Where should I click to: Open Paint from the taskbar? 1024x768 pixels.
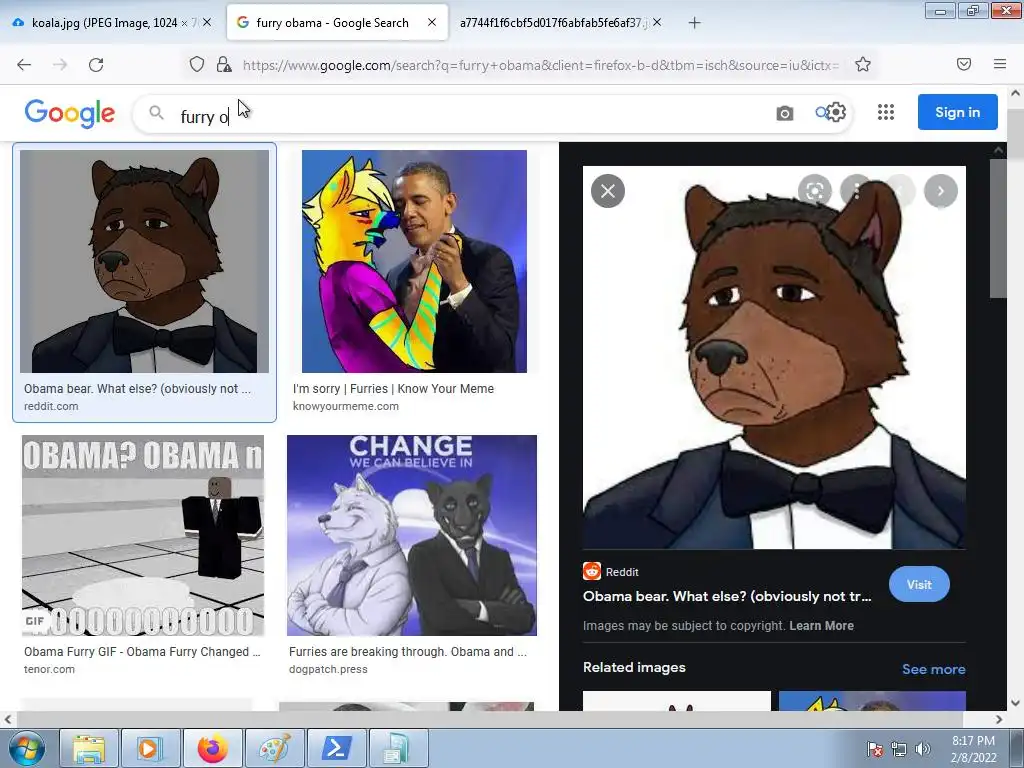[x=274, y=748]
